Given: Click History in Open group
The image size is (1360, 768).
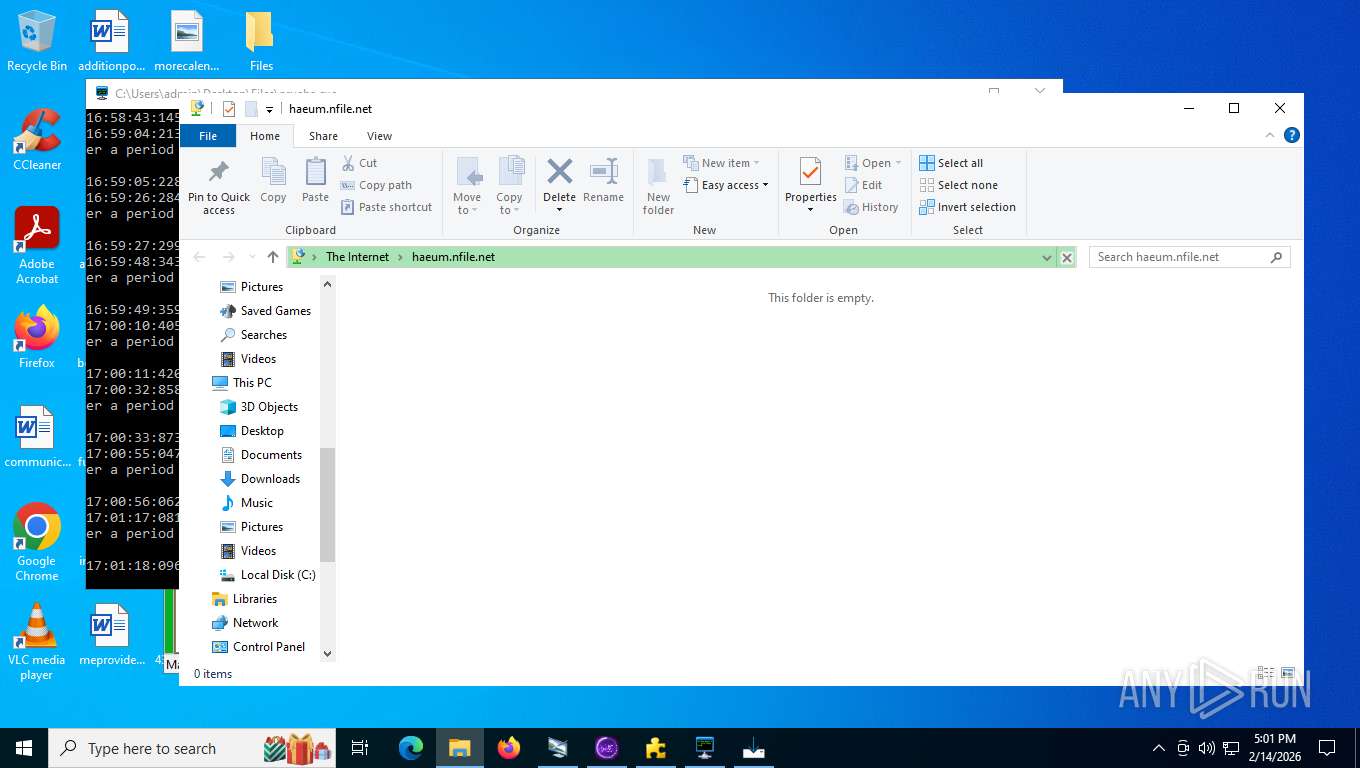Looking at the screenshot, I should [871, 207].
